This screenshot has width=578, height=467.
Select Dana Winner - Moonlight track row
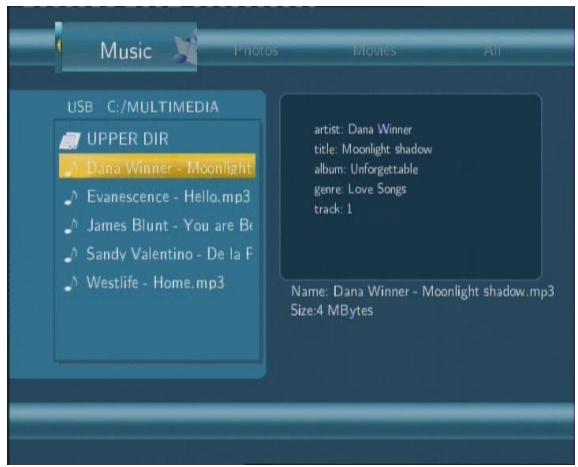[x=157, y=167]
